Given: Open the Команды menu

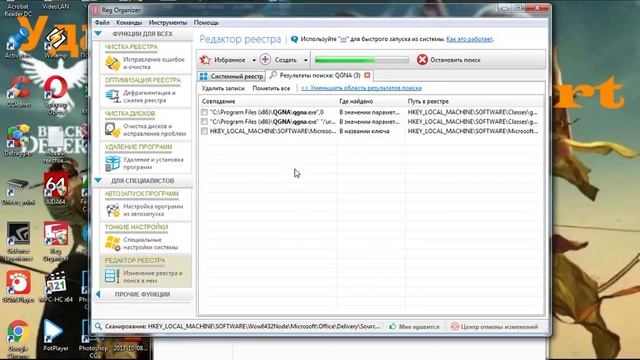Looking at the screenshot, I should 129,22.
